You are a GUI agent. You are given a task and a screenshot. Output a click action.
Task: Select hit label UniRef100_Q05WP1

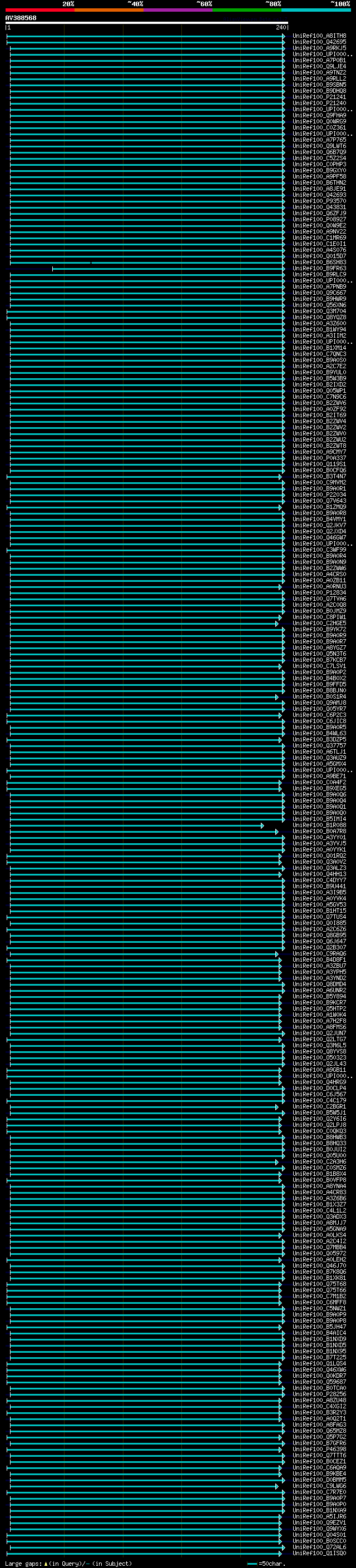click(319, 391)
